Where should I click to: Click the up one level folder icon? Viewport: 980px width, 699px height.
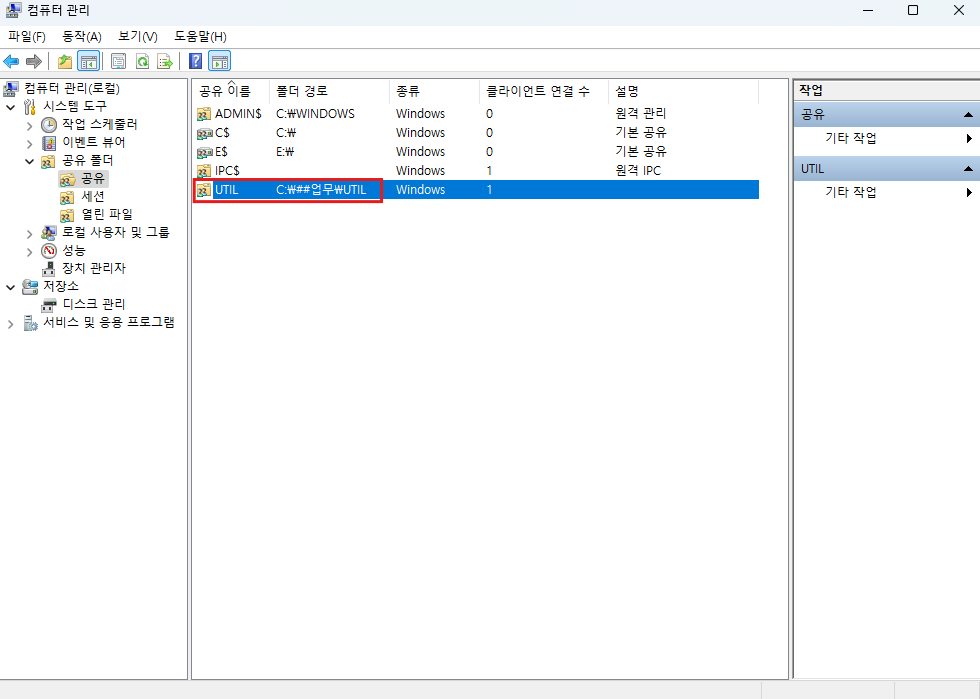click(63, 61)
